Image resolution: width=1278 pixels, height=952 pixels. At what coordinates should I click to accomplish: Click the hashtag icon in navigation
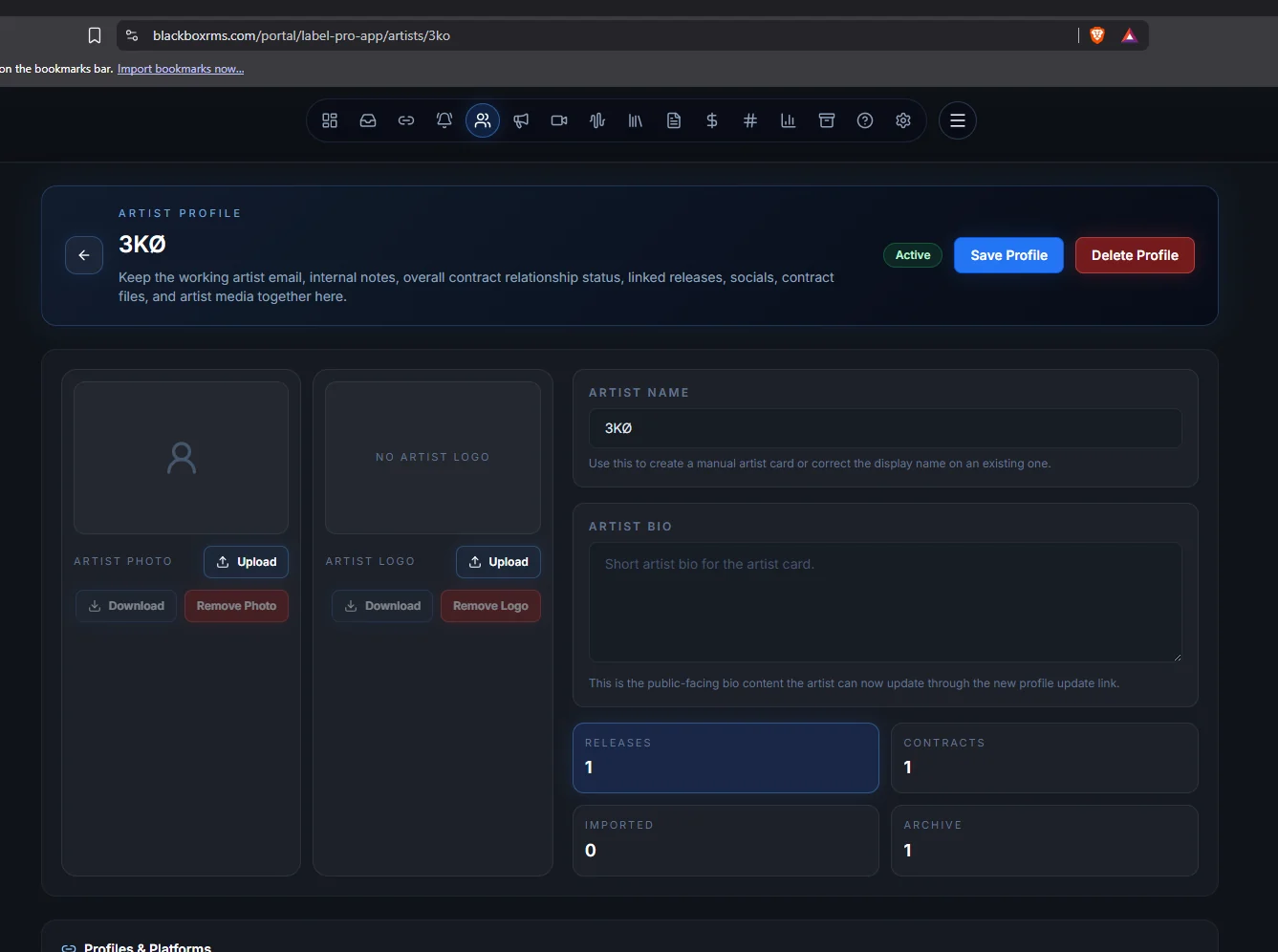tap(750, 120)
